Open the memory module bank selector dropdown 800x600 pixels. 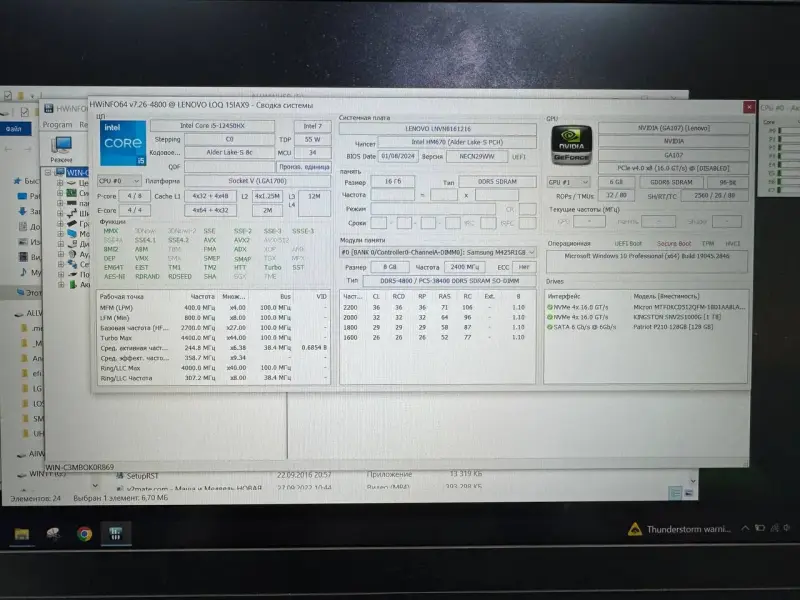(437, 252)
